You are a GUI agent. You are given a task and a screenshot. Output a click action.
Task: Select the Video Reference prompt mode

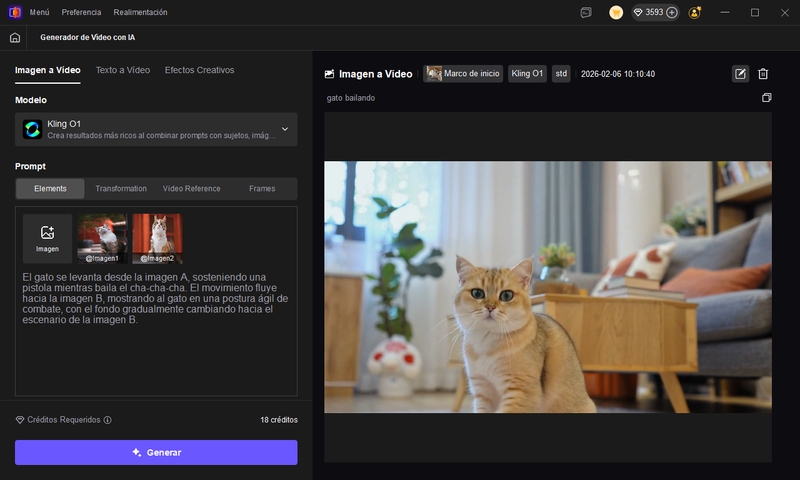191,188
